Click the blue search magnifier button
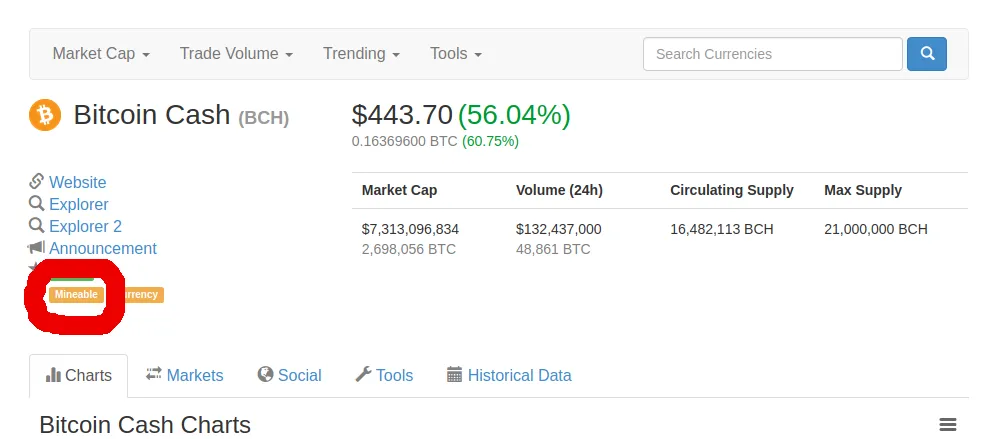 coord(927,54)
